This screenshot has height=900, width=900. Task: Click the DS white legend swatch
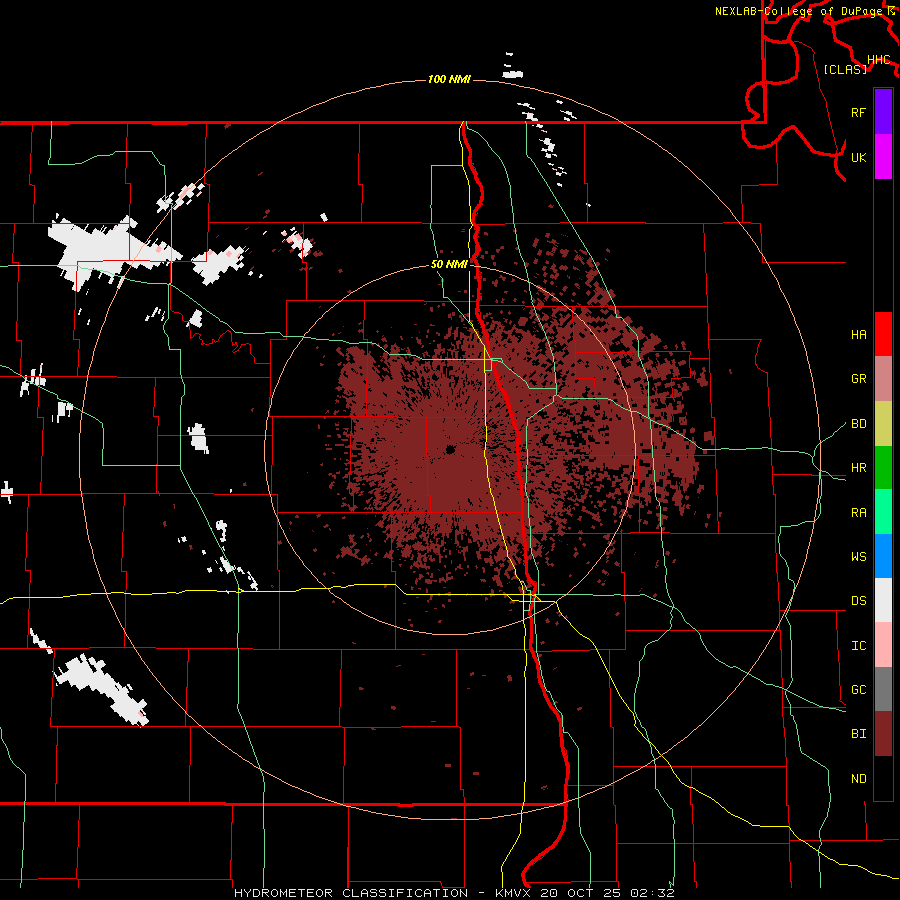(x=883, y=600)
